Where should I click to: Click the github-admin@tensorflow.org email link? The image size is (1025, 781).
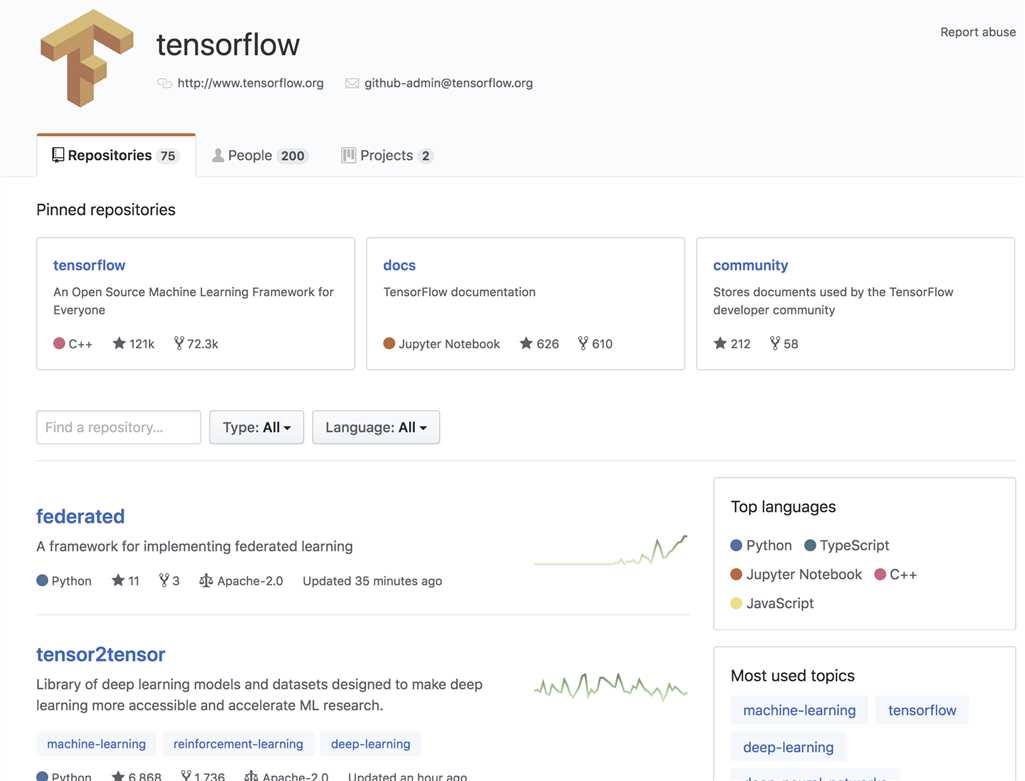448,83
